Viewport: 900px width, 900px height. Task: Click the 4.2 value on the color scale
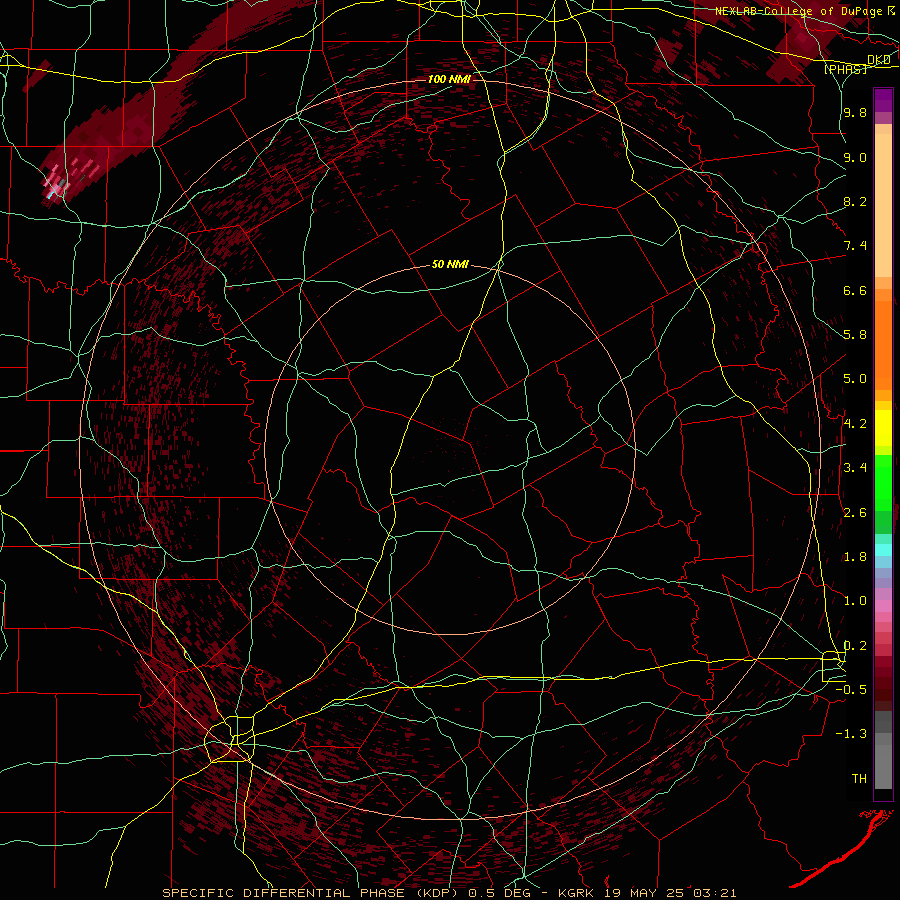pos(855,424)
